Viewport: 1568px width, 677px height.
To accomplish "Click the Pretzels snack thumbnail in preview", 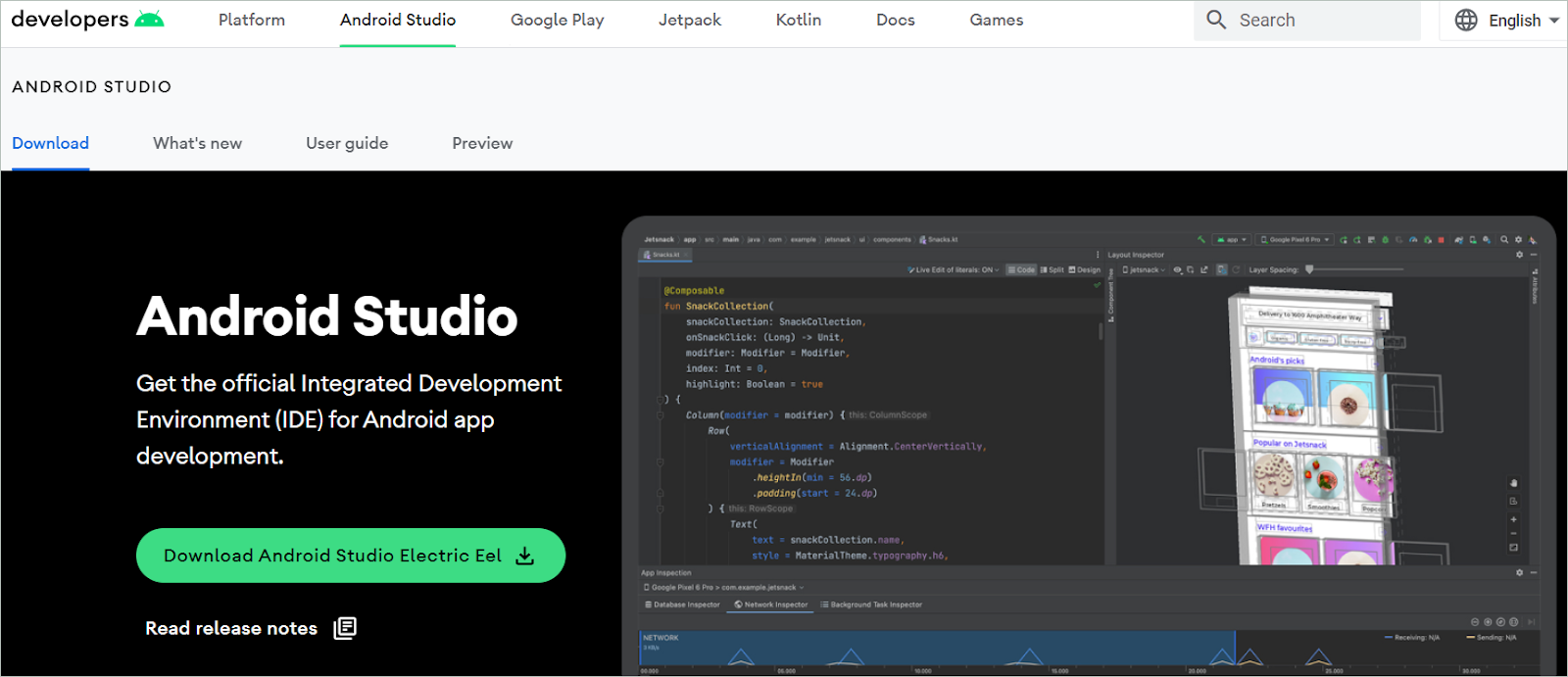I will point(1274,478).
